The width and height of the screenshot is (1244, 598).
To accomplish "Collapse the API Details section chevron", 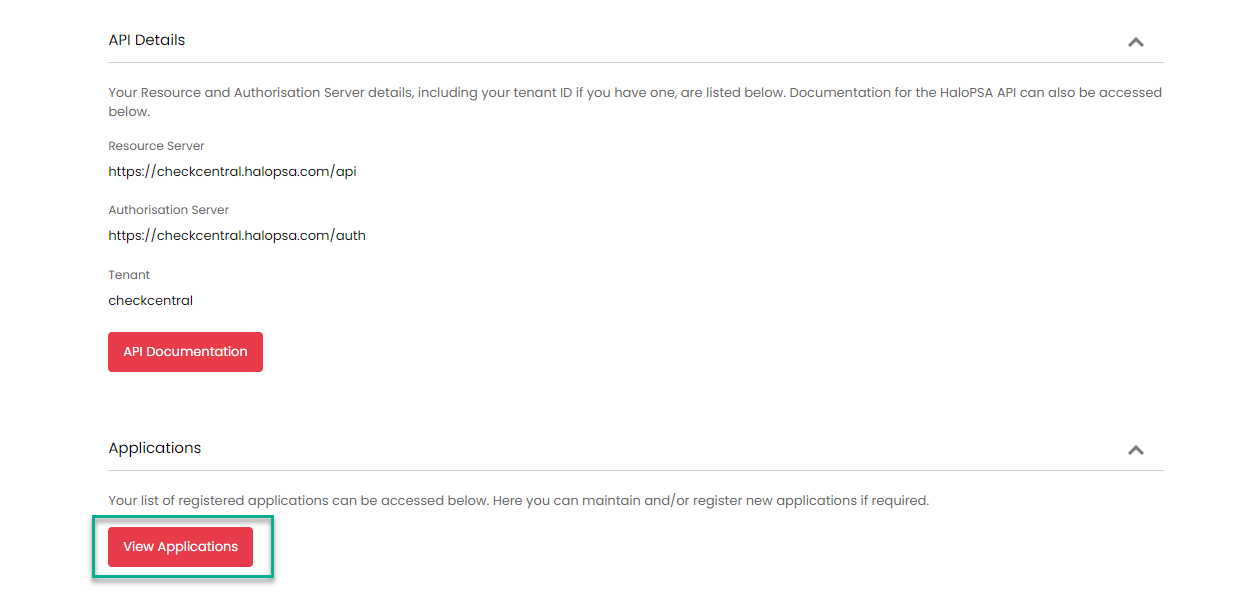I will pos(1135,42).
